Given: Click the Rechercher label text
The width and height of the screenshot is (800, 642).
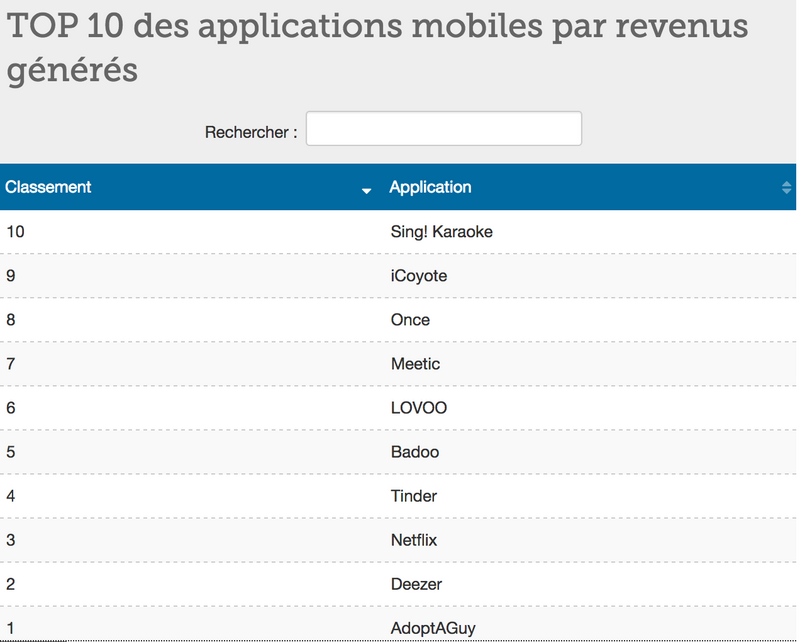Looking at the screenshot, I should pos(251,132).
